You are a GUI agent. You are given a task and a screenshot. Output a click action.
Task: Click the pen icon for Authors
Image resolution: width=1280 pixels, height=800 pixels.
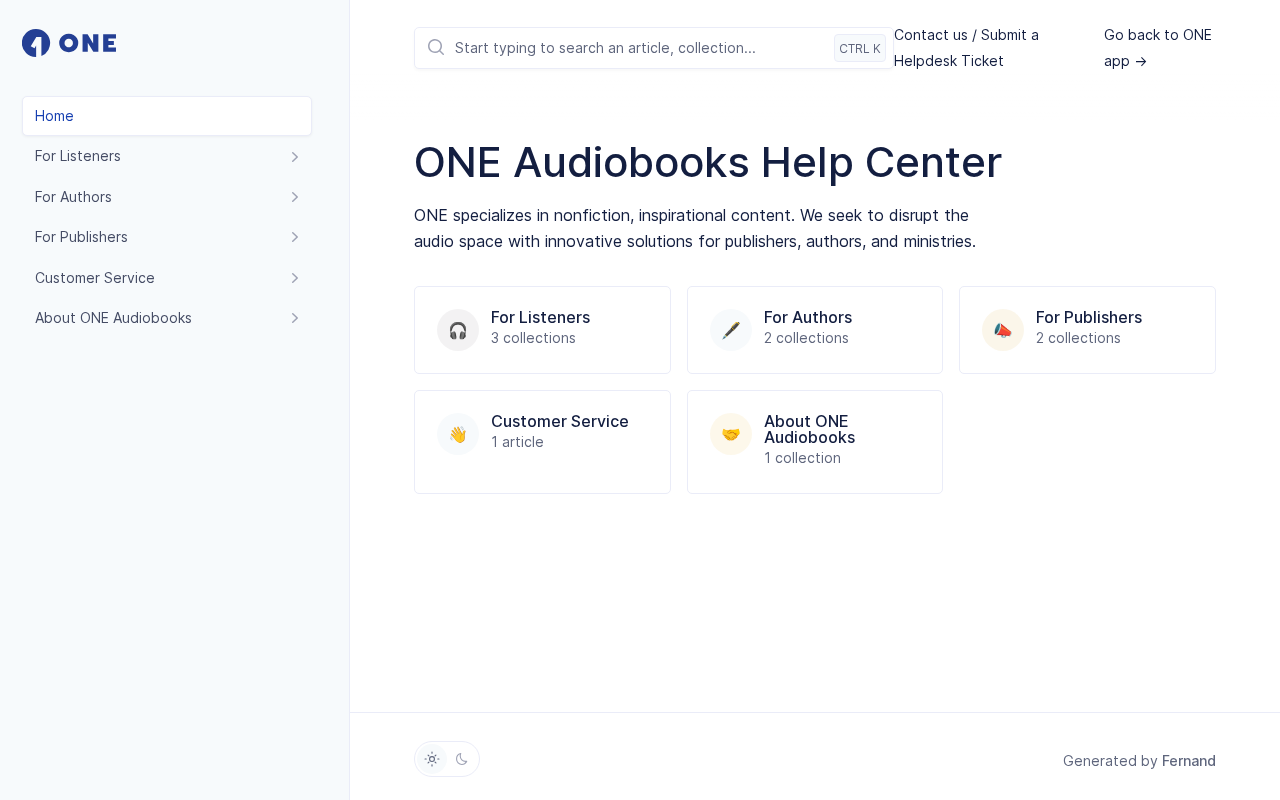pyautogui.click(x=731, y=330)
